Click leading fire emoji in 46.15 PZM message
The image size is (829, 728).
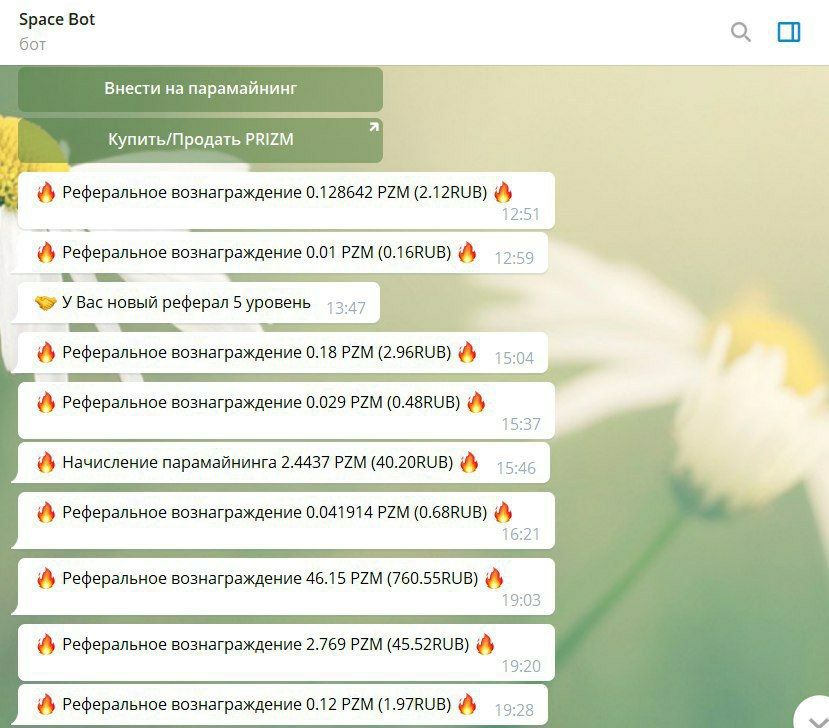(46, 578)
